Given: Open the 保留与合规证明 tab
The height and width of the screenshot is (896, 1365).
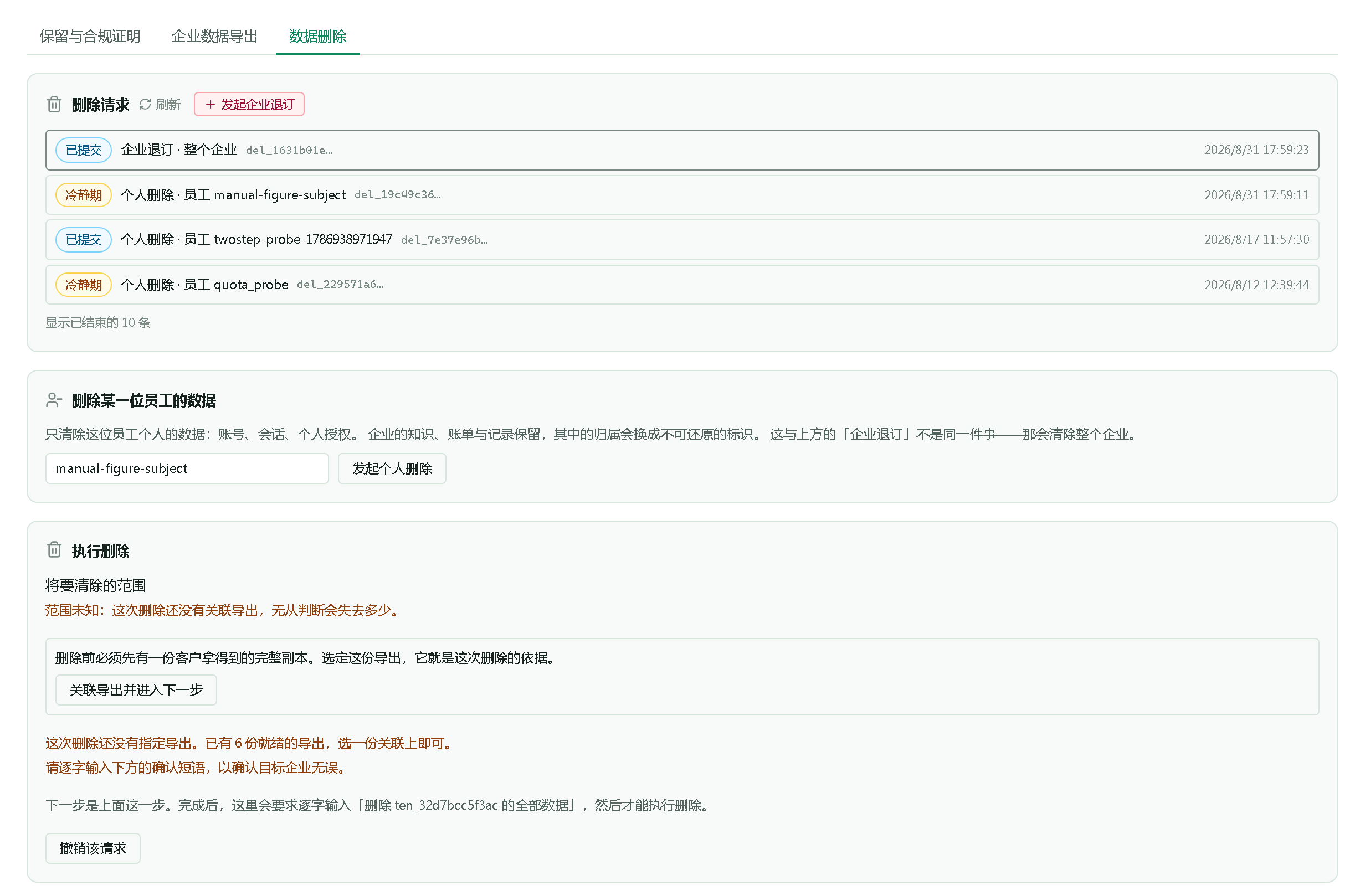Looking at the screenshot, I should coord(90,36).
